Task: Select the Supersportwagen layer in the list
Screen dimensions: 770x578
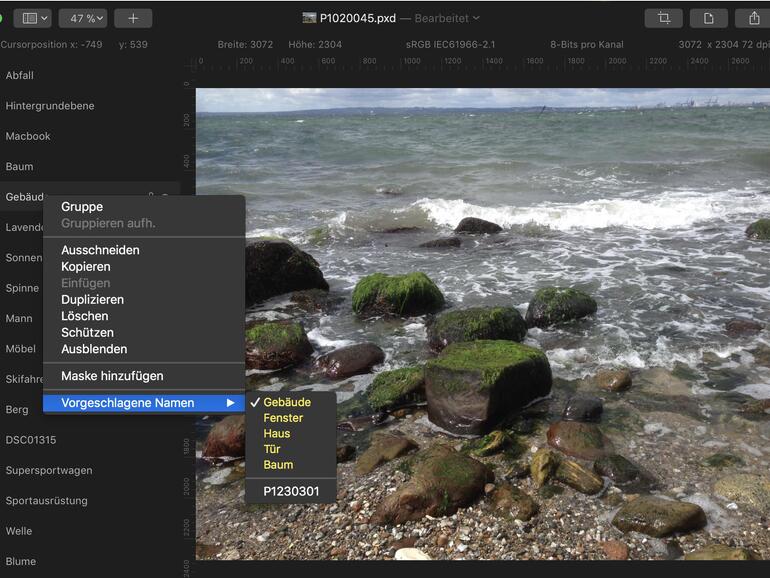Action: coord(49,470)
